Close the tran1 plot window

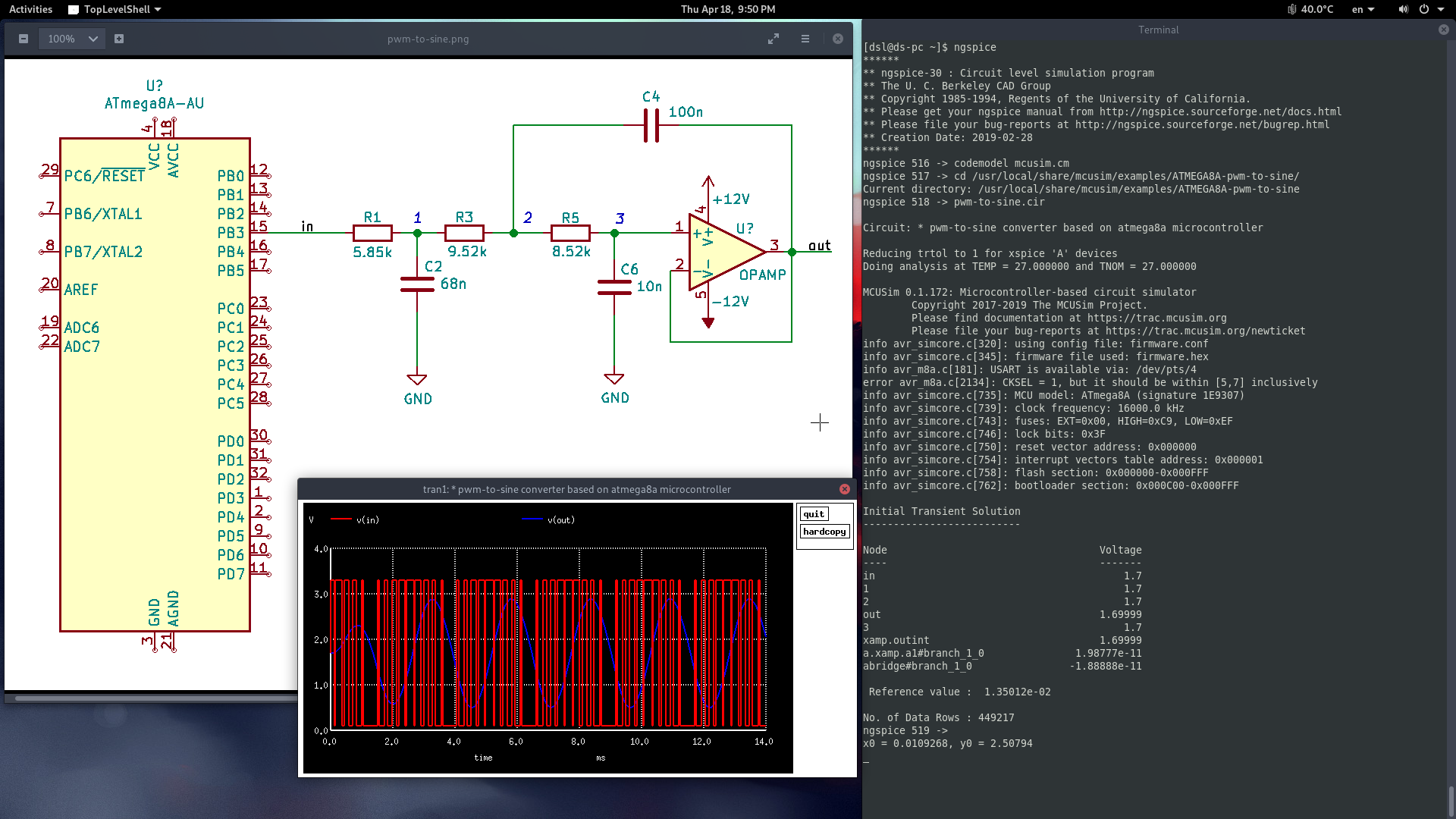pos(845,489)
